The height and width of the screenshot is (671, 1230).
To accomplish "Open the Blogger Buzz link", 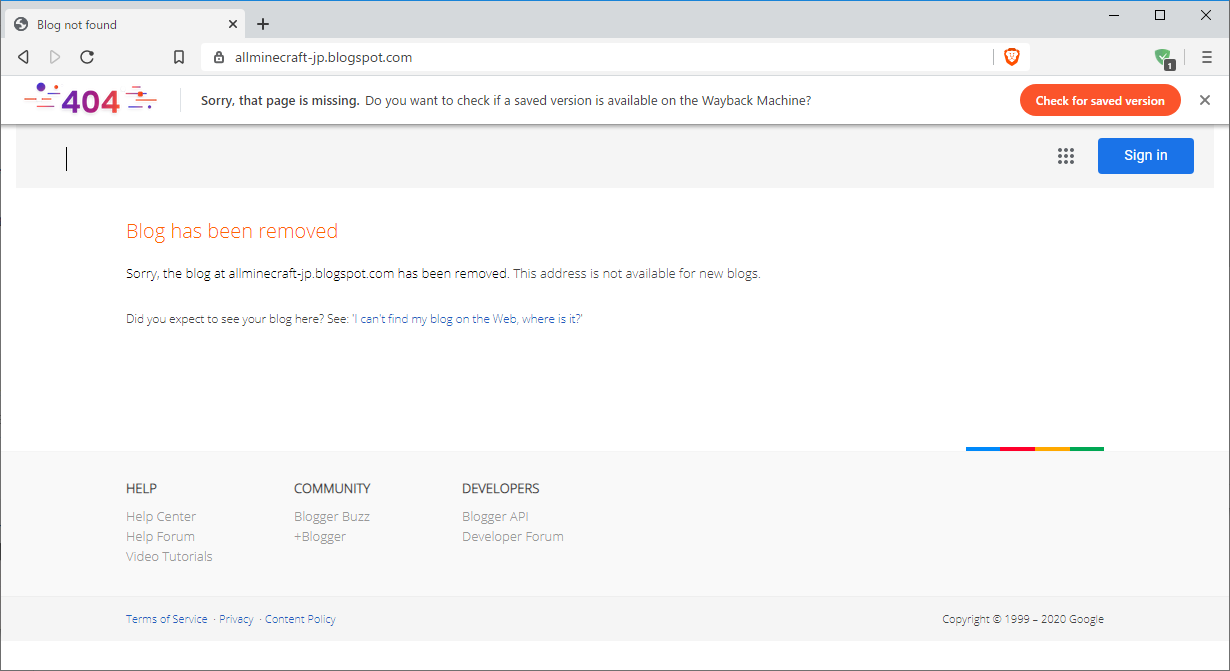I will point(332,516).
